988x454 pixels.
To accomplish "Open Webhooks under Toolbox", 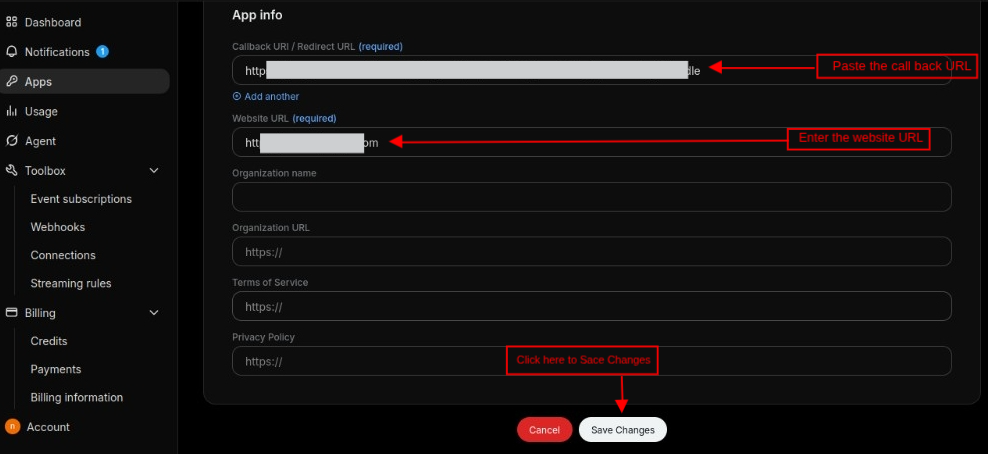I will pos(58,227).
